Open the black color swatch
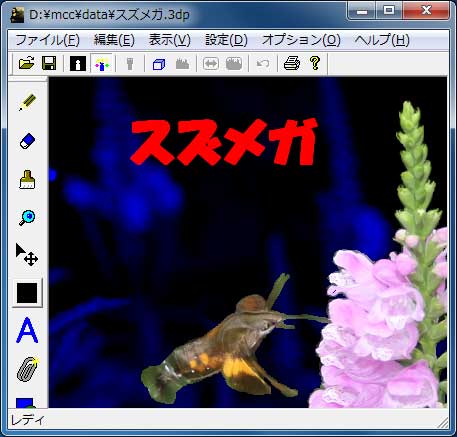457x437 pixels. pos(27,293)
